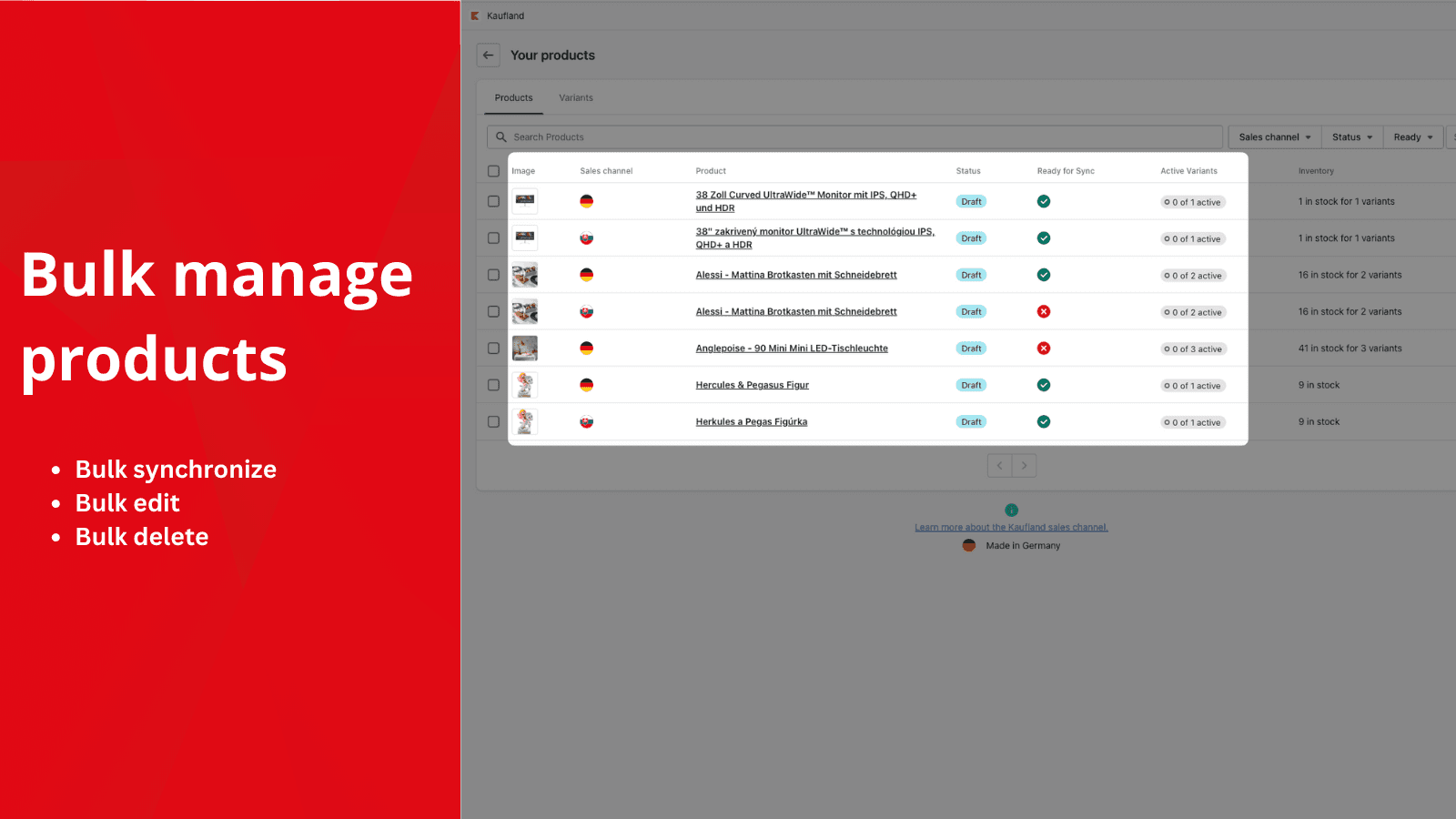
Task: Select the checkbox for the Alessi Brotkasten row
Action: click(493, 274)
